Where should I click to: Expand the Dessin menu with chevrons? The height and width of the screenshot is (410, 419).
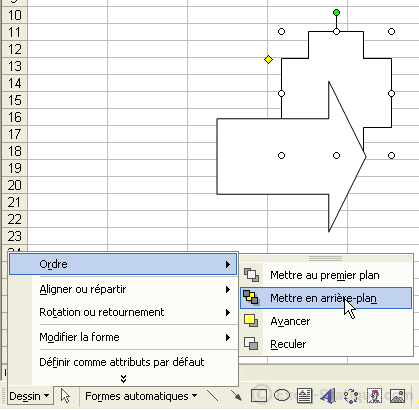123,379
